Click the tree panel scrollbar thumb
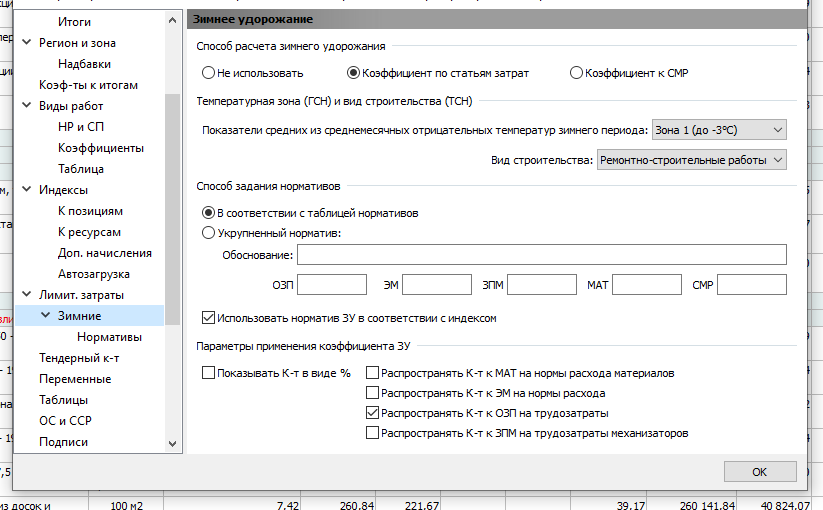 click(172, 209)
